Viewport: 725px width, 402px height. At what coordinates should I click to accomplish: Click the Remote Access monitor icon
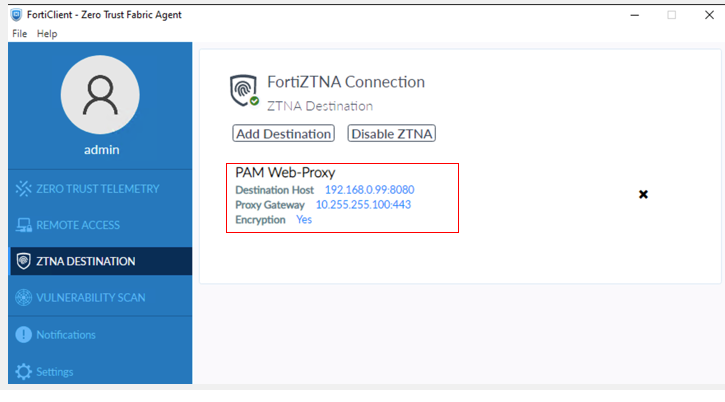pyautogui.click(x=23, y=225)
